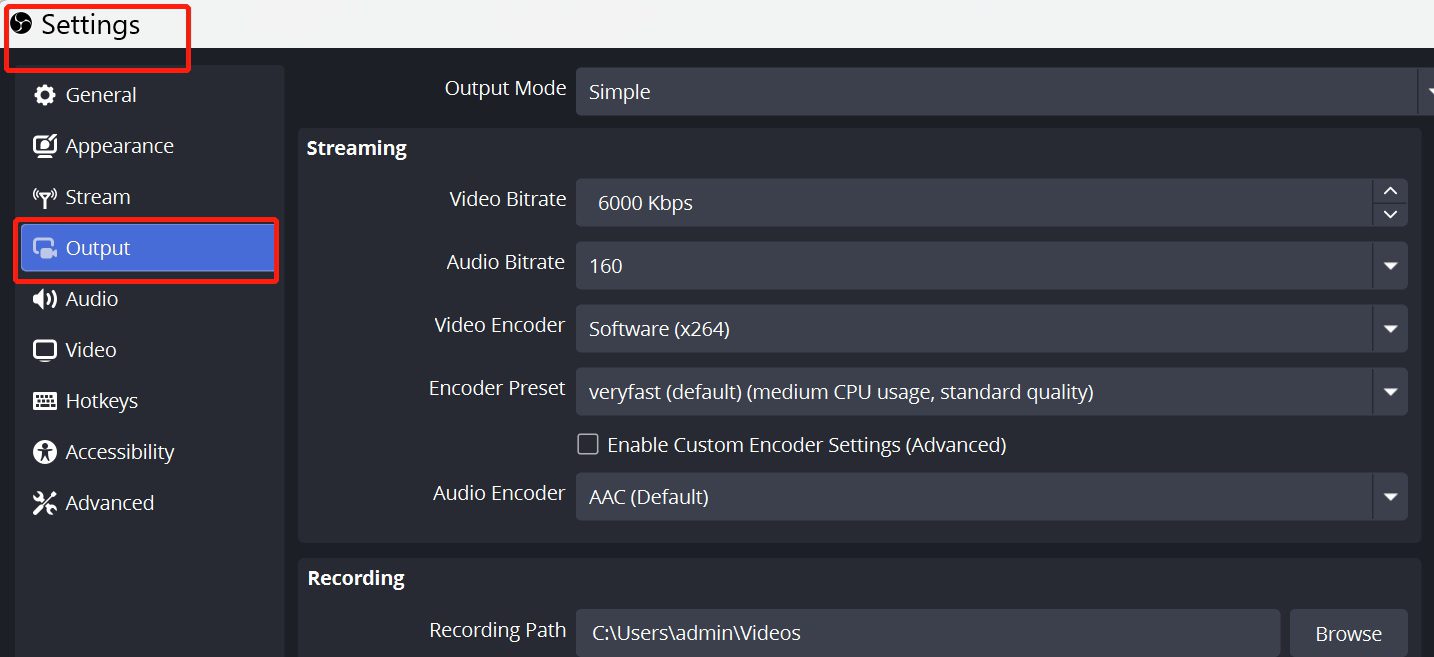Screen dimensions: 1434x657
Task: Increase Video Bitrate with up arrow
Action: click(x=1390, y=191)
